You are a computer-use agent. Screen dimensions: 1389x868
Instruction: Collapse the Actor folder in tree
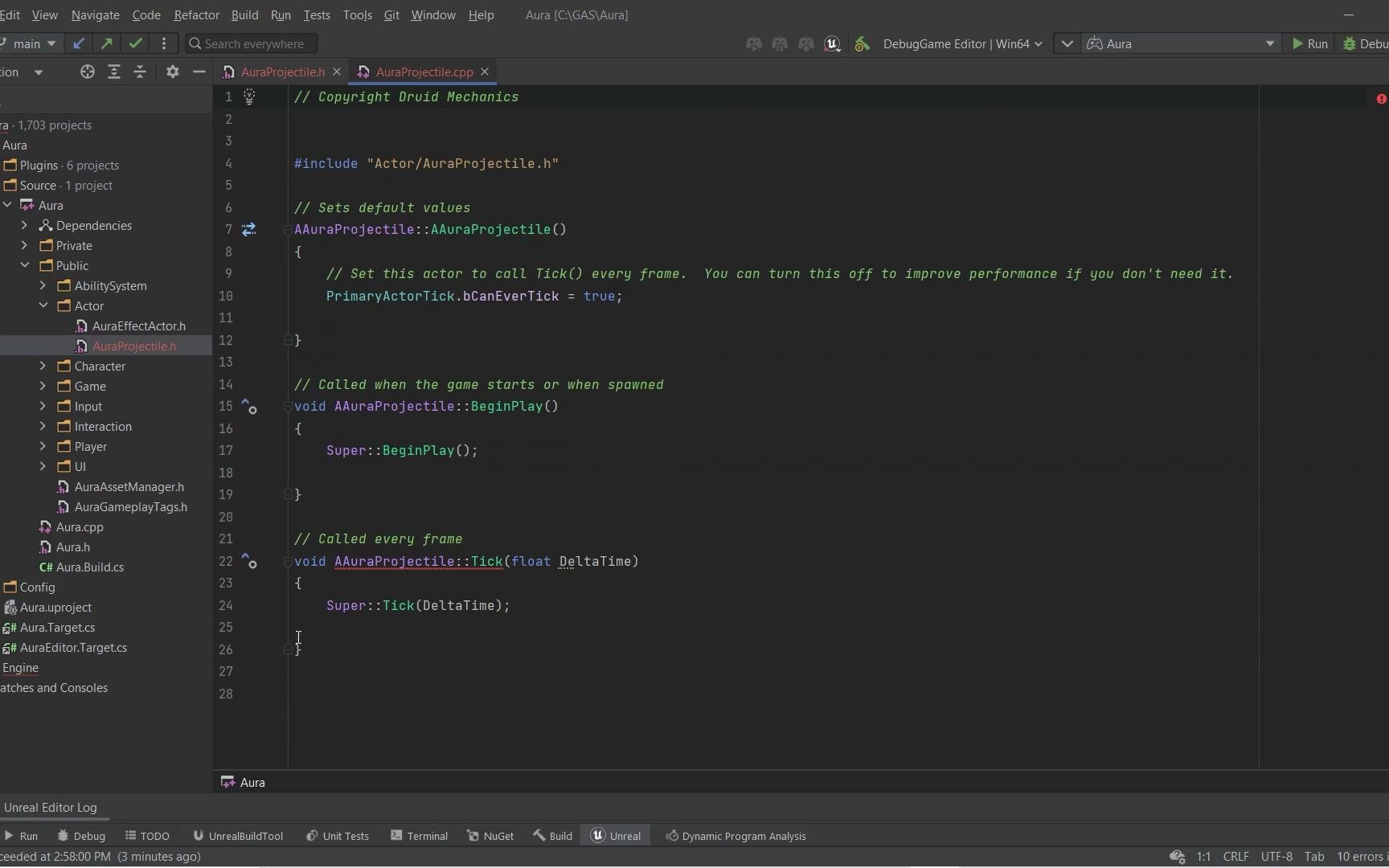pos(43,306)
